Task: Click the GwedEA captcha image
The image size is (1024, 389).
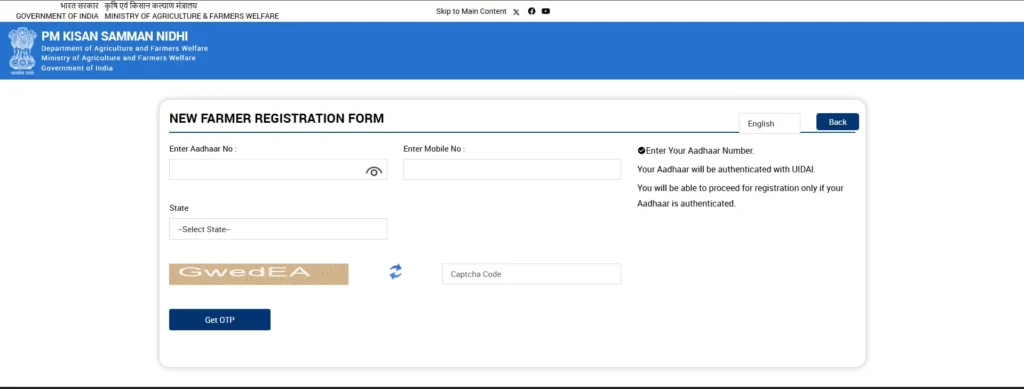Action: click(x=259, y=274)
